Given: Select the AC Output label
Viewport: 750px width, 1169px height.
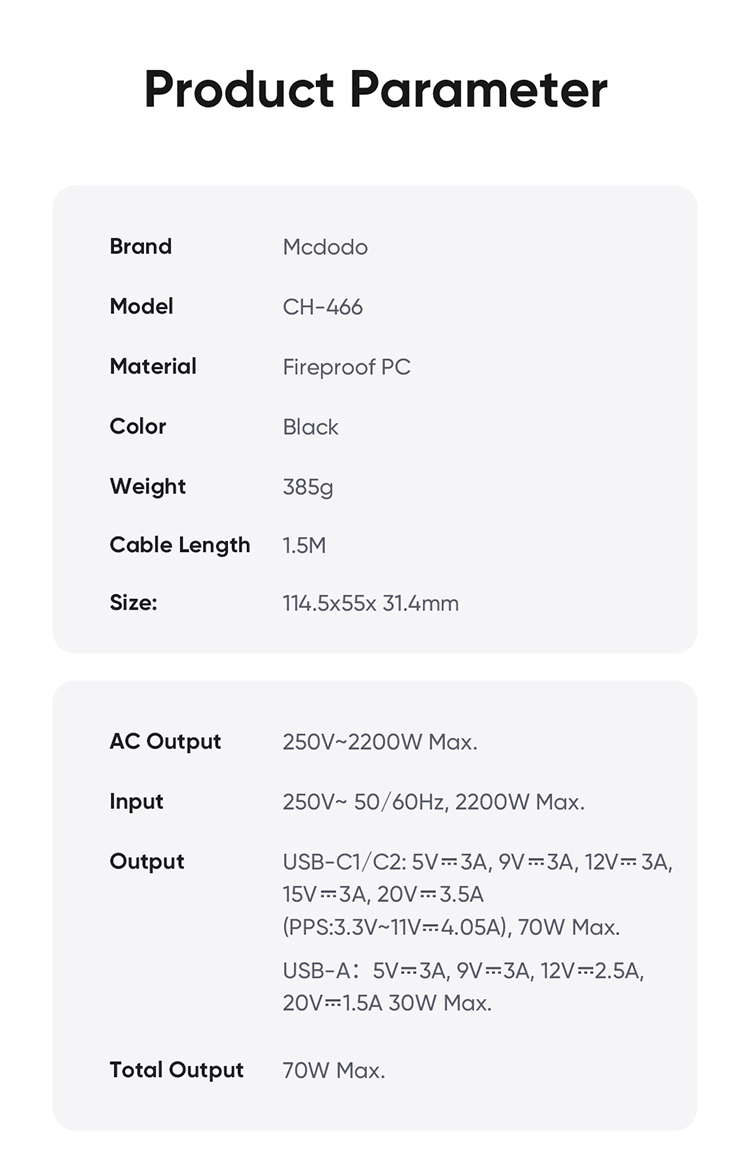Looking at the screenshot, I should (165, 741).
